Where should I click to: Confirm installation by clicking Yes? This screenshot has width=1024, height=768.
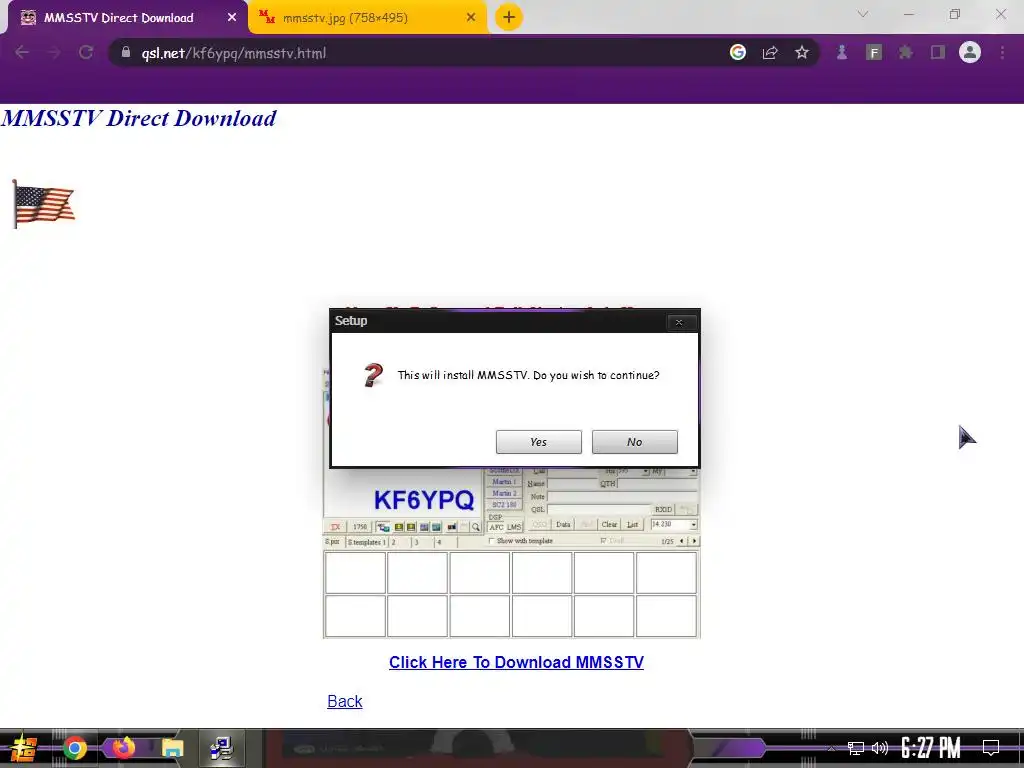(x=538, y=442)
